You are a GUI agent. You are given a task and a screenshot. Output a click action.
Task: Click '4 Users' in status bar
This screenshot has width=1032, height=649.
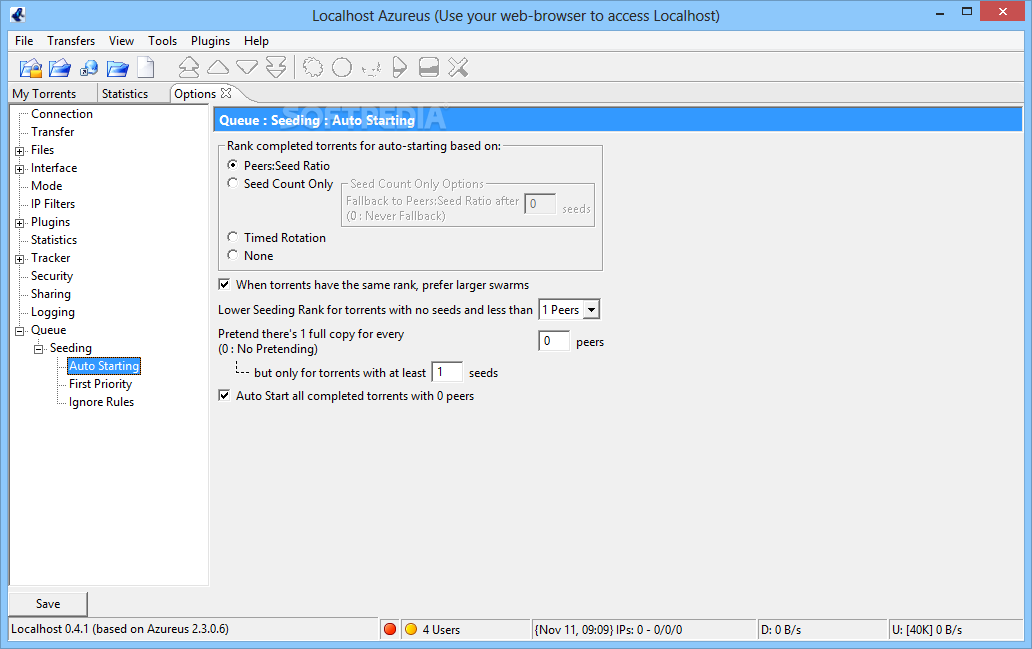[x=442, y=629]
